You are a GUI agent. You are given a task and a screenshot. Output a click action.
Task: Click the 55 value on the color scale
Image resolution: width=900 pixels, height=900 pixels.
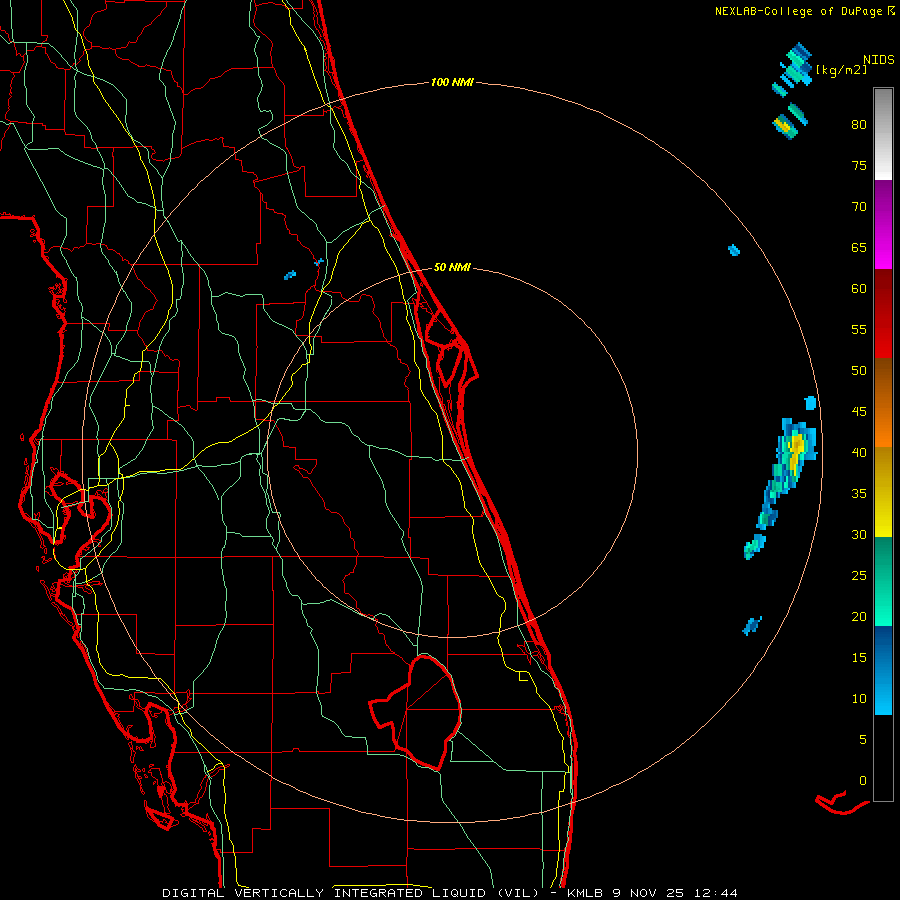point(859,329)
